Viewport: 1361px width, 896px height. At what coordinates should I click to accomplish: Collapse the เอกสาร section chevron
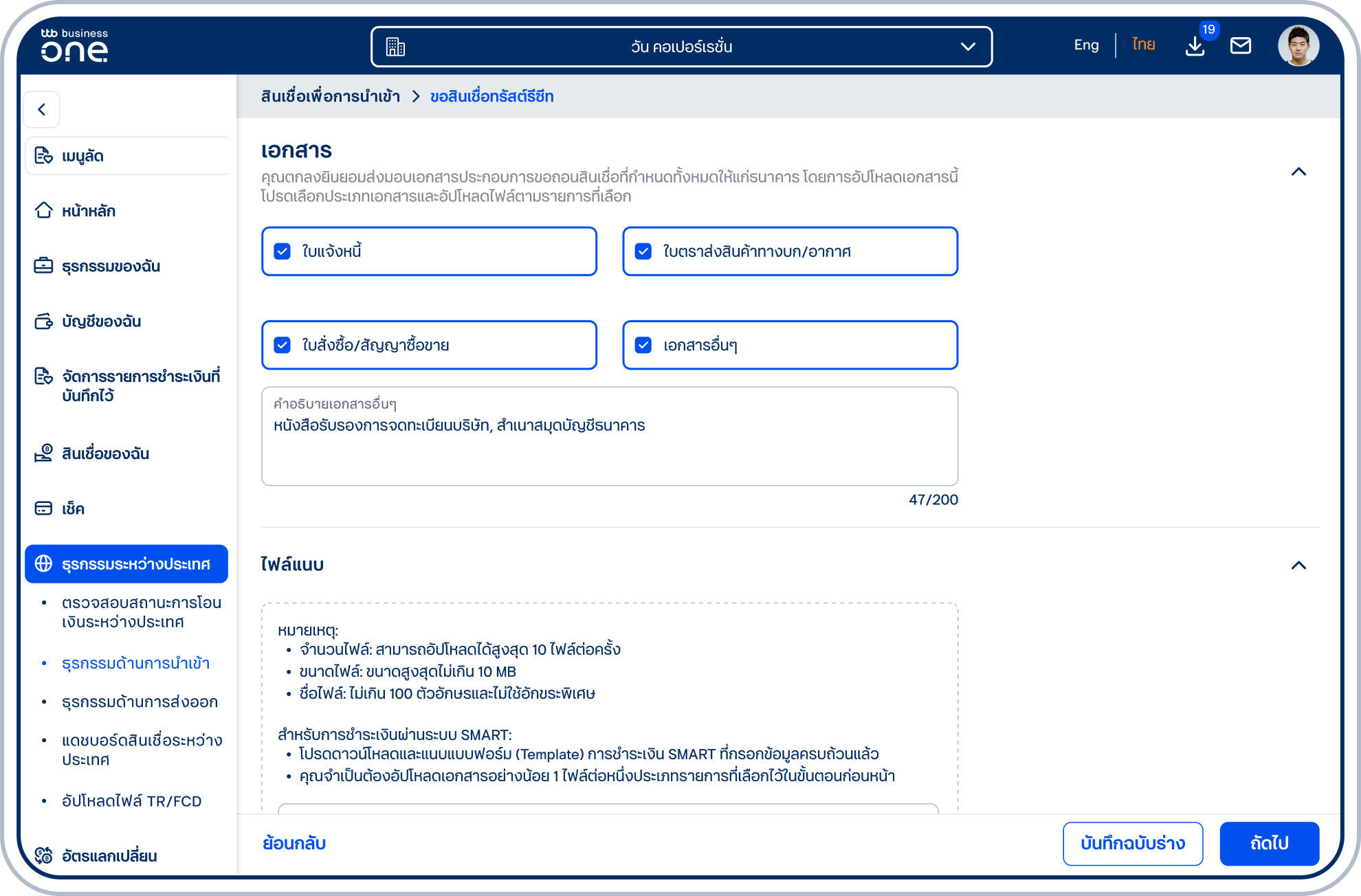(1298, 172)
